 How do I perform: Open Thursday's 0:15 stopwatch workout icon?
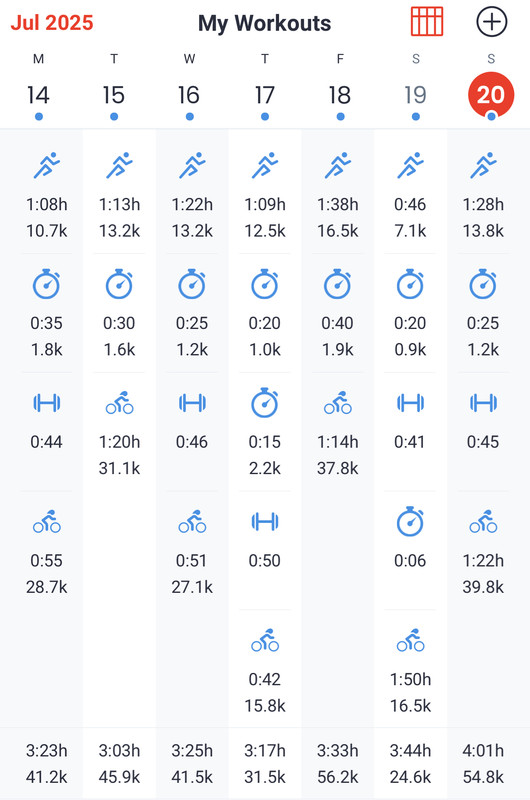tap(265, 402)
